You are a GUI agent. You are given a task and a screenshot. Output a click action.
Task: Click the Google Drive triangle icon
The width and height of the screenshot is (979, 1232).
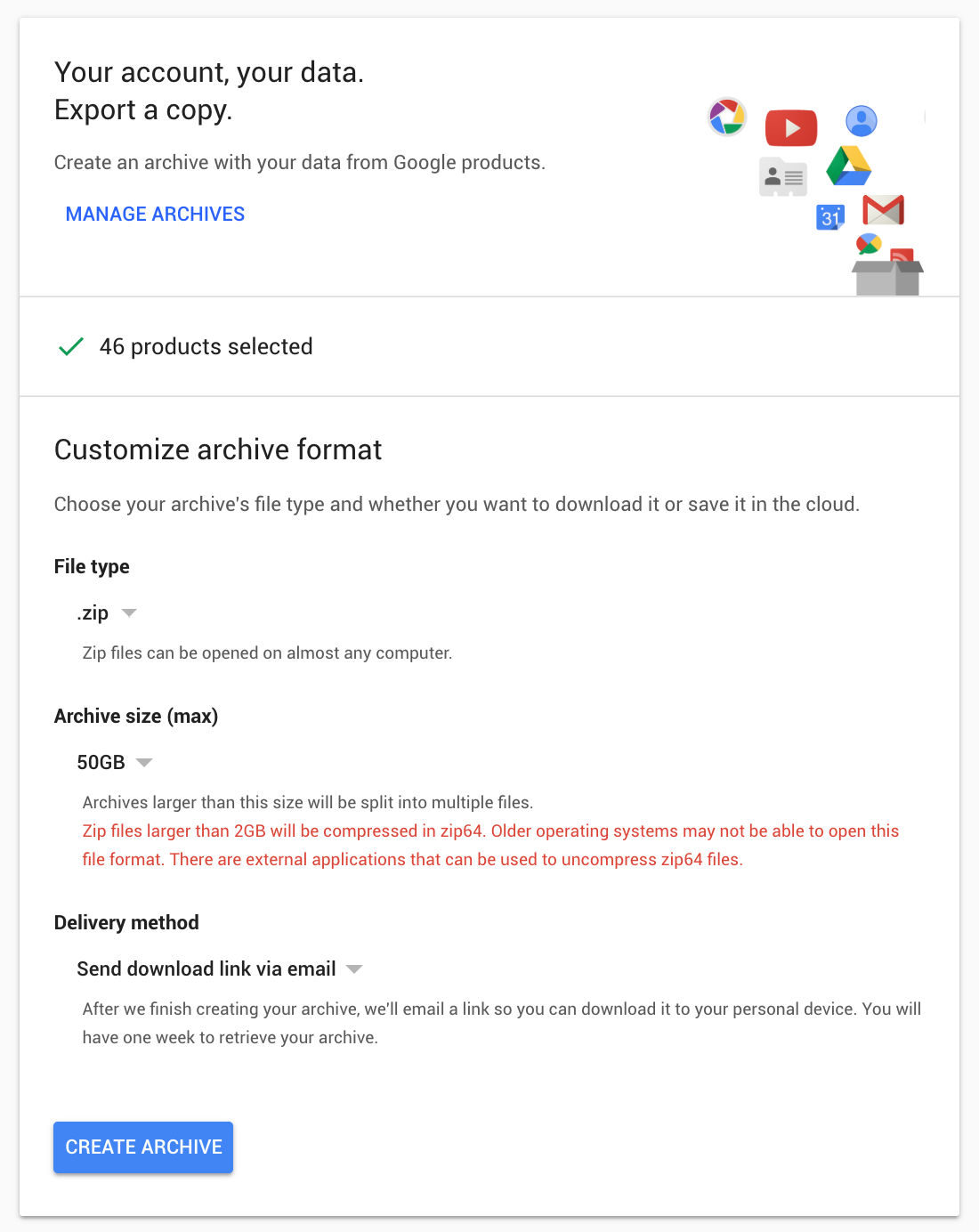coord(849,166)
